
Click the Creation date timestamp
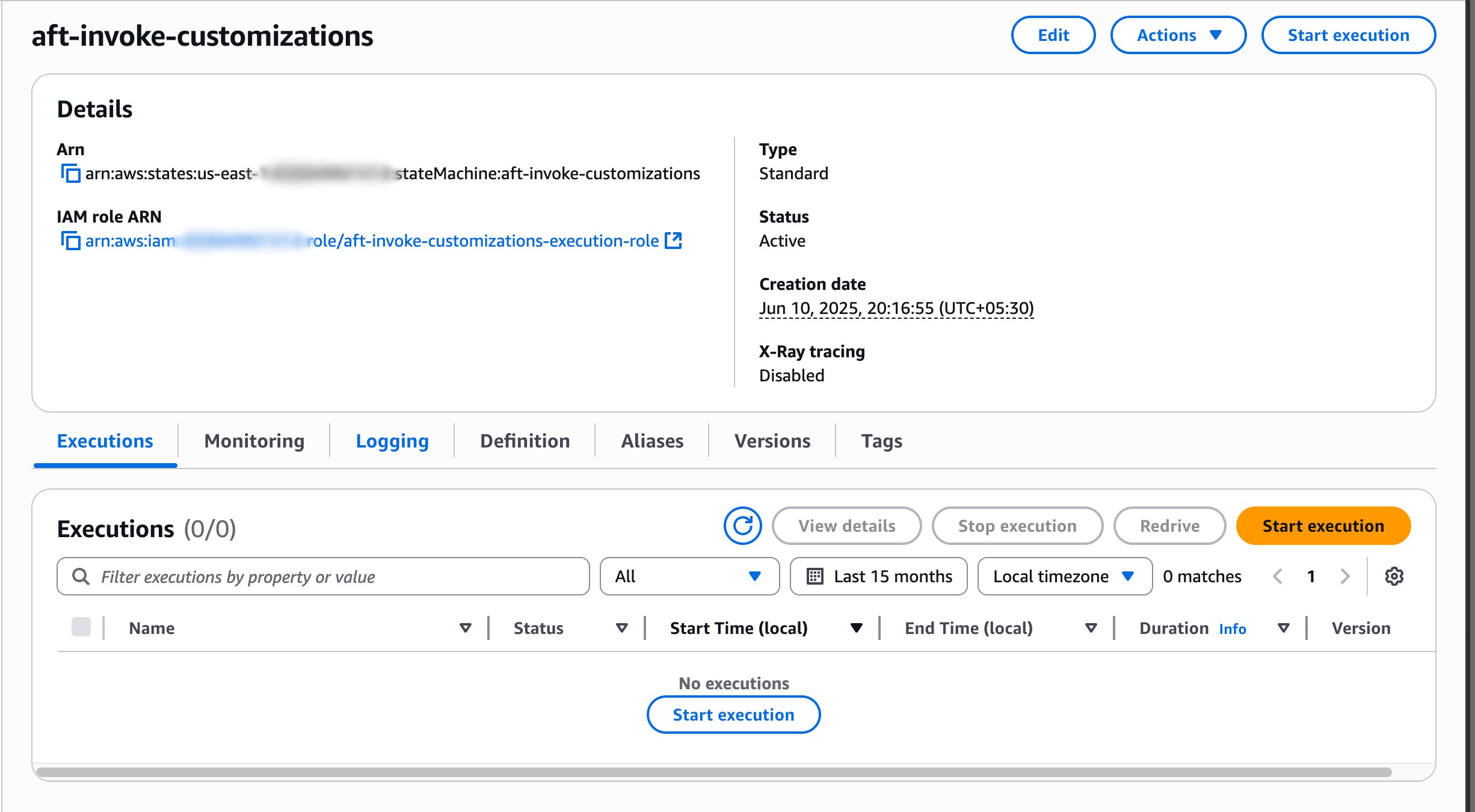tap(896, 308)
